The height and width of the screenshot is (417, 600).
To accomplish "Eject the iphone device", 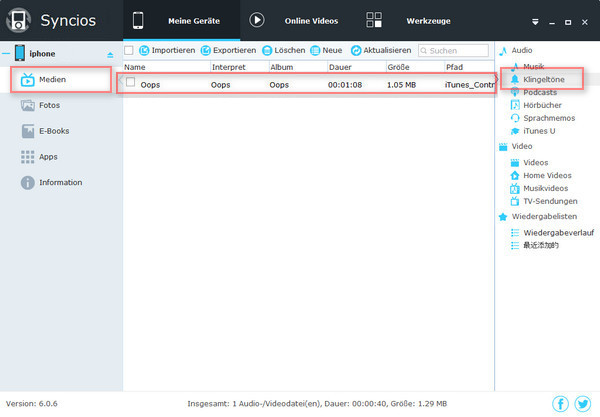I will click(110, 54).
